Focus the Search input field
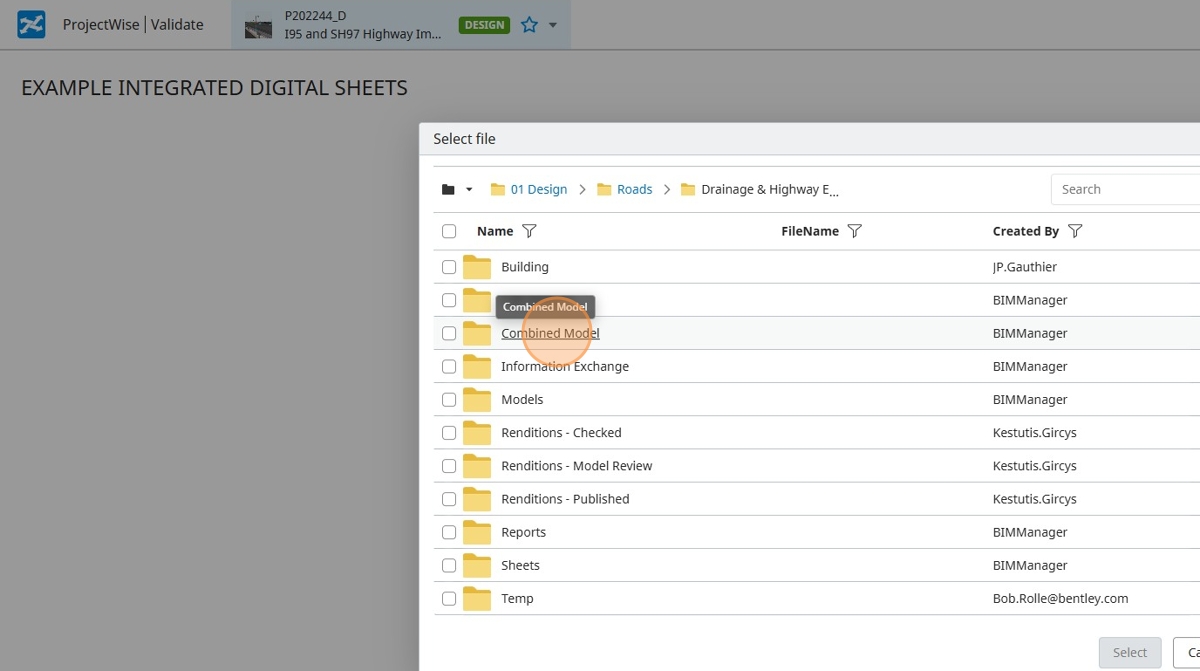The height and width of the screenshot is (671, 1200). tap(1125, 189)
